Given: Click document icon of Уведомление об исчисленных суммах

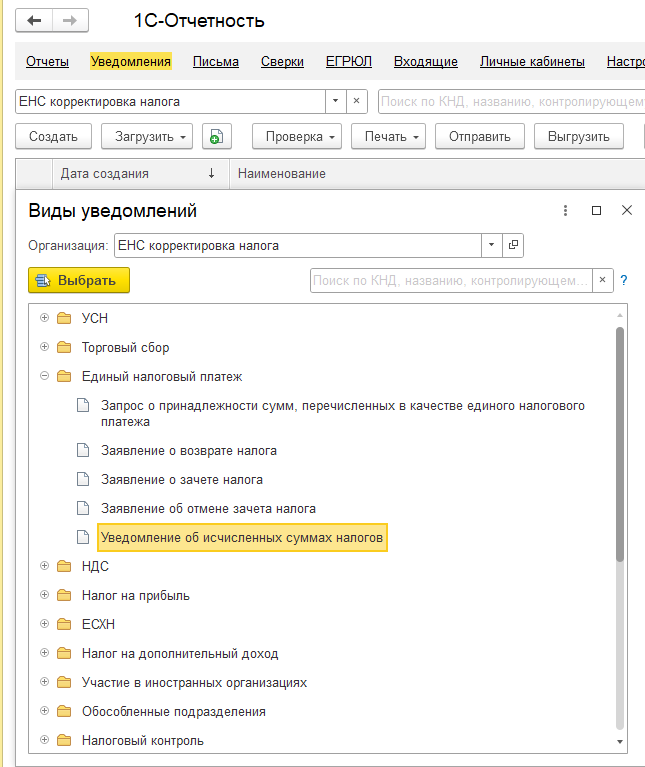Looking at the screenshot, I should (83, 537).
